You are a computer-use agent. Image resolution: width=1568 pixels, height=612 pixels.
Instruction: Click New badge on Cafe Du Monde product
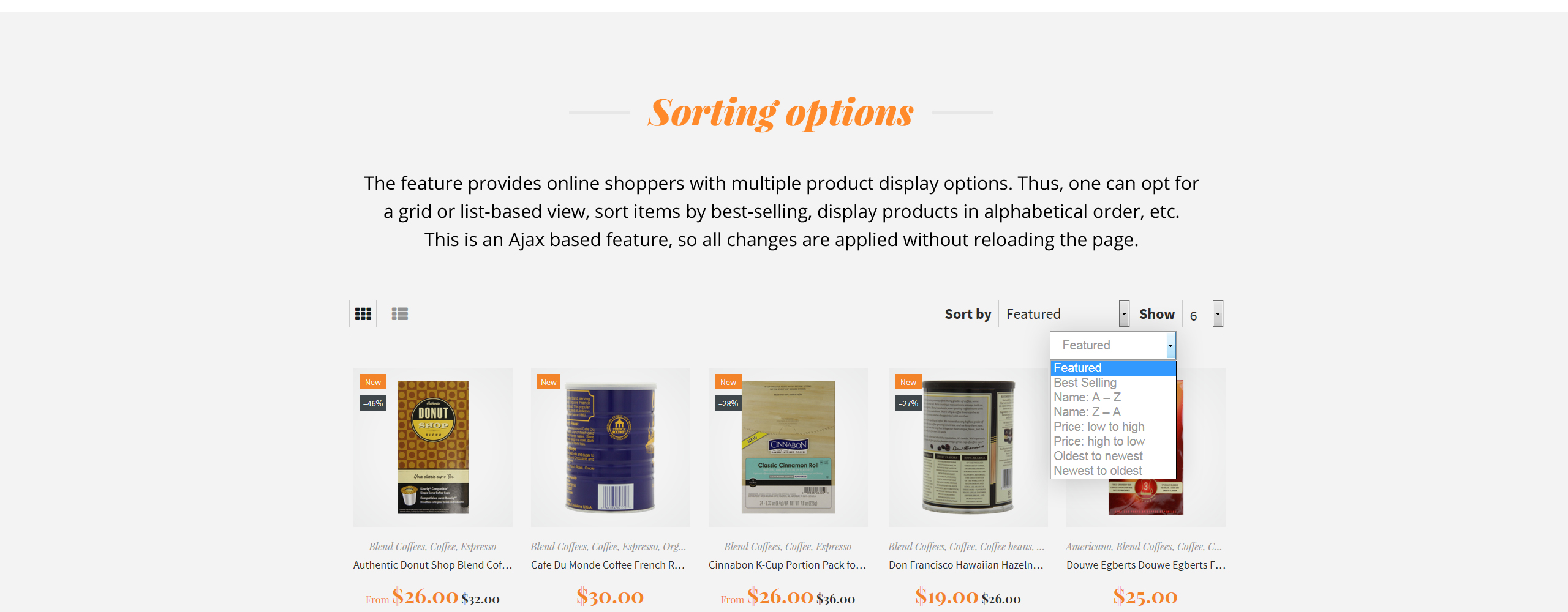549,382
